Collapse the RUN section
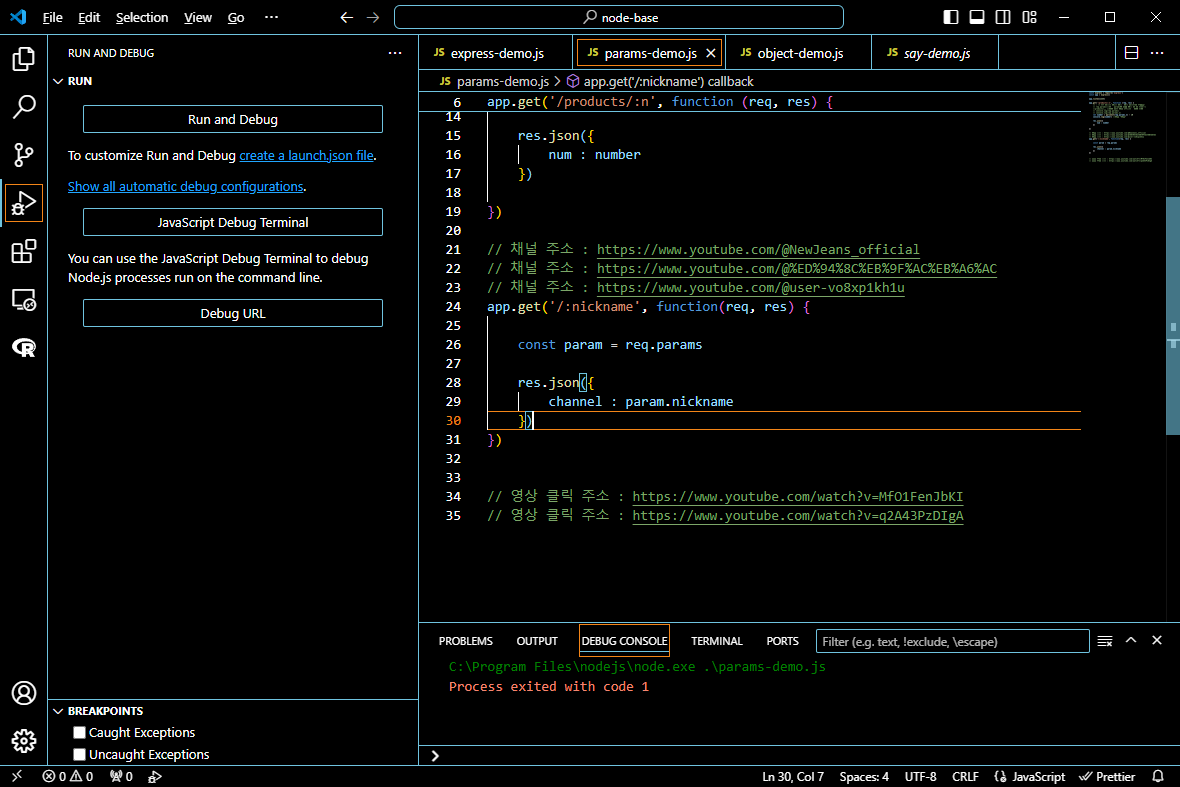The width and height of the screenshot is (1180, 787). coord(58,81)
